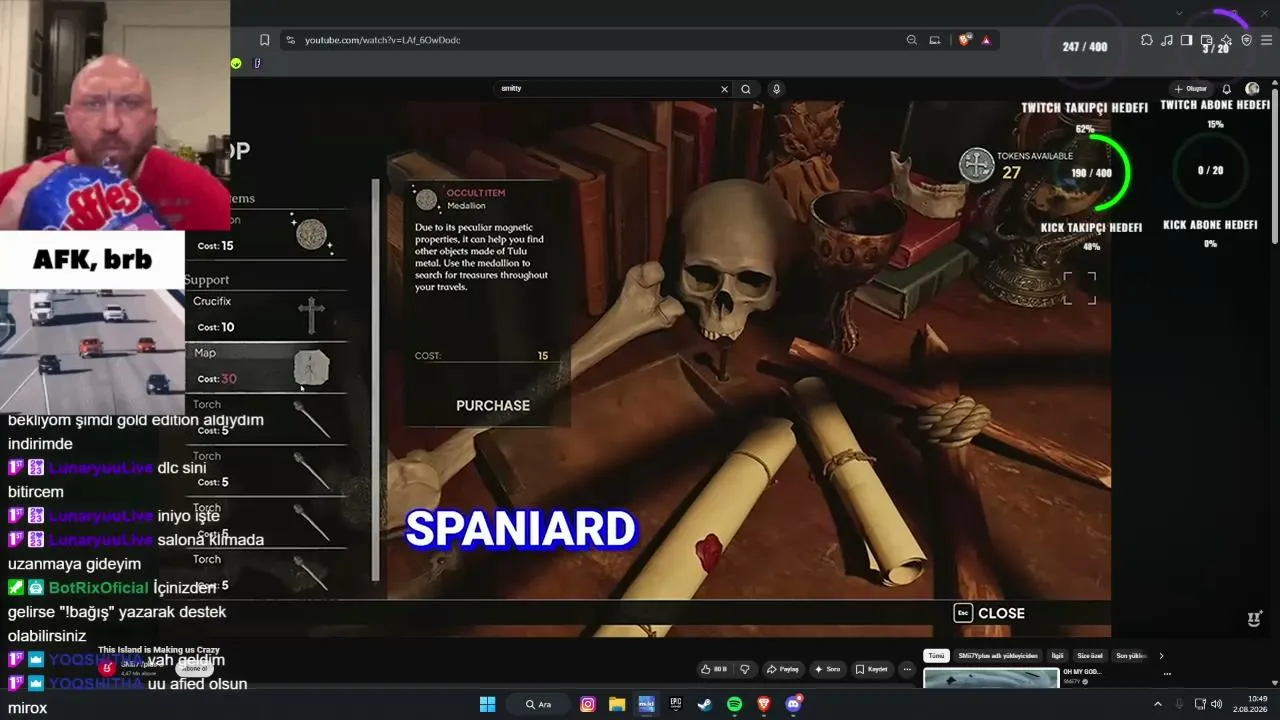Show more filter chips with arrow

coord(1161,656)
